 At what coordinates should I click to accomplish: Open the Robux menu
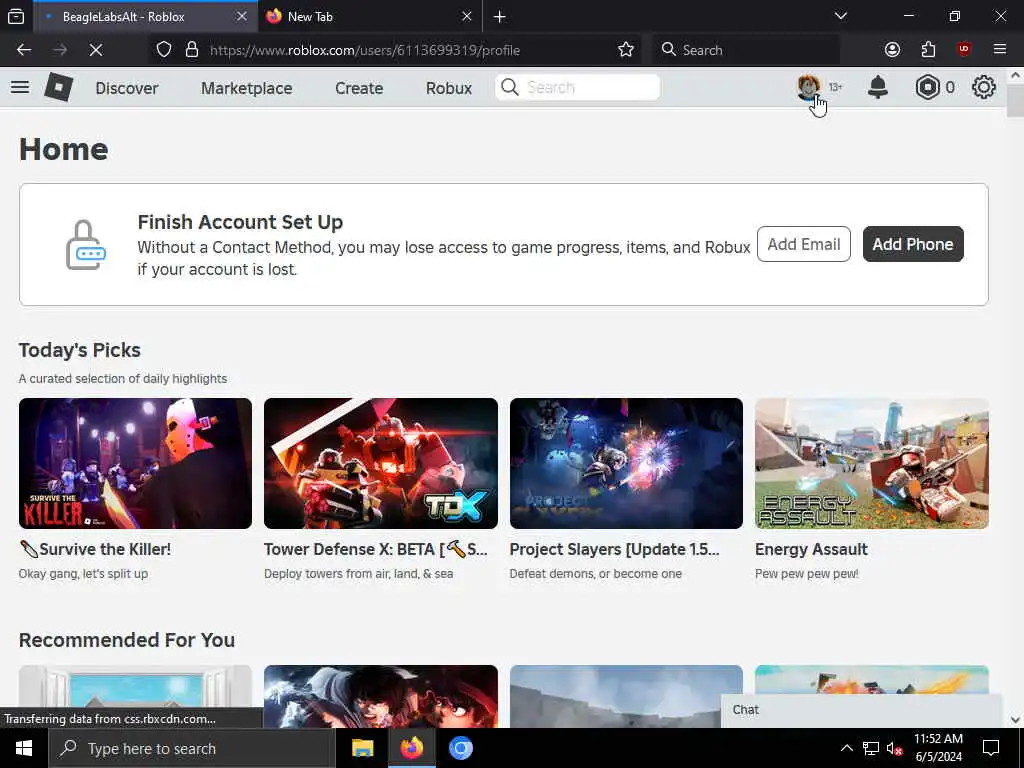[449, 88]
